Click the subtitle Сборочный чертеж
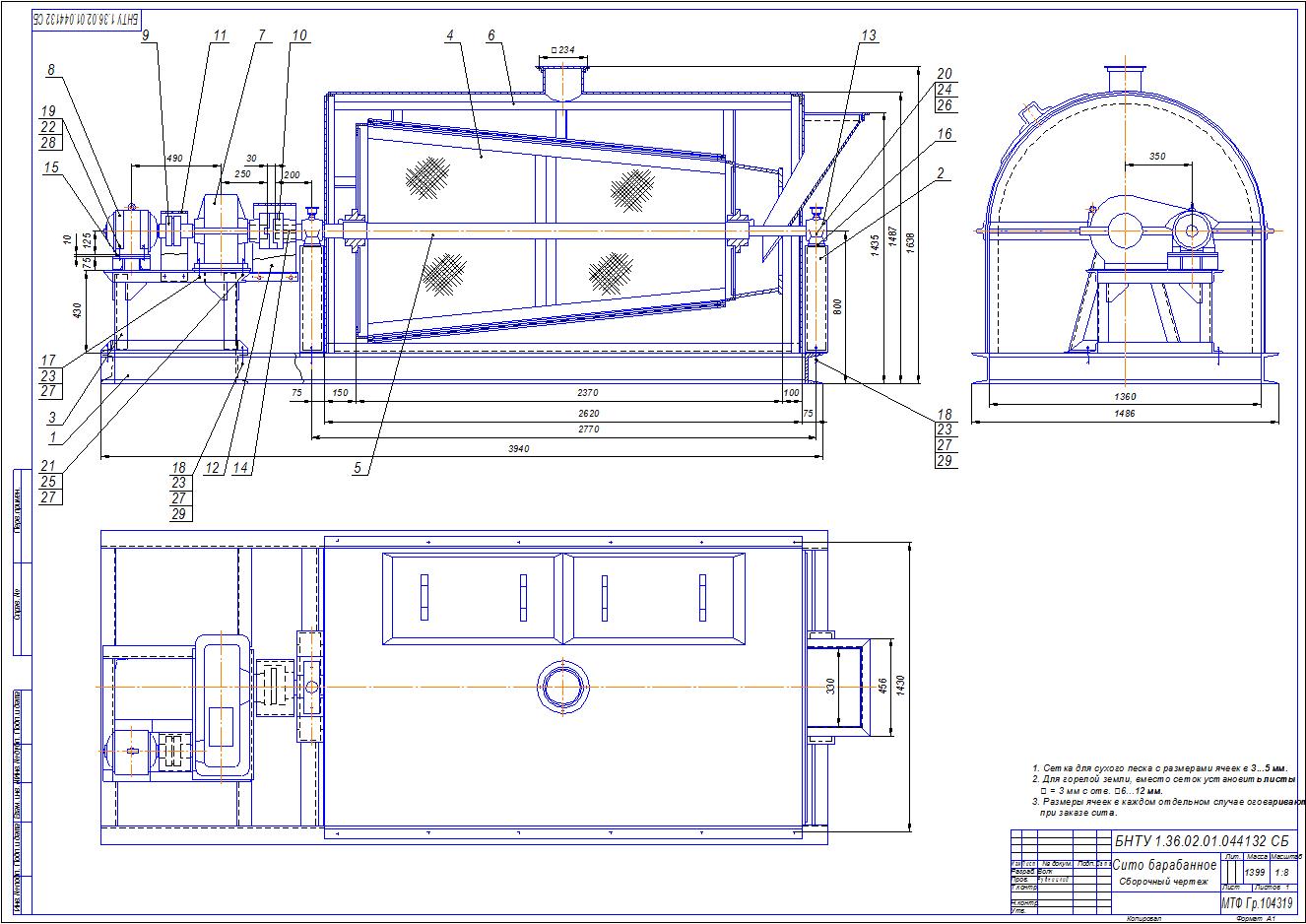The width and height of the screenshot is (1306, 924). point(1163,882)
